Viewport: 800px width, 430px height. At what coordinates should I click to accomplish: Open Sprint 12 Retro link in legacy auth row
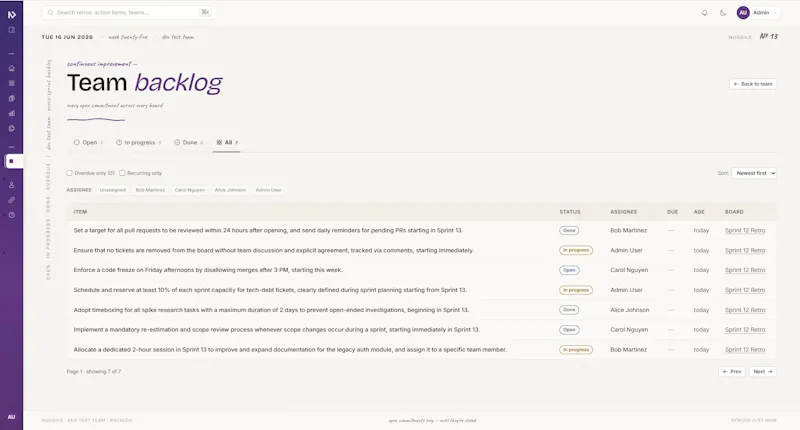coord(745,350)
